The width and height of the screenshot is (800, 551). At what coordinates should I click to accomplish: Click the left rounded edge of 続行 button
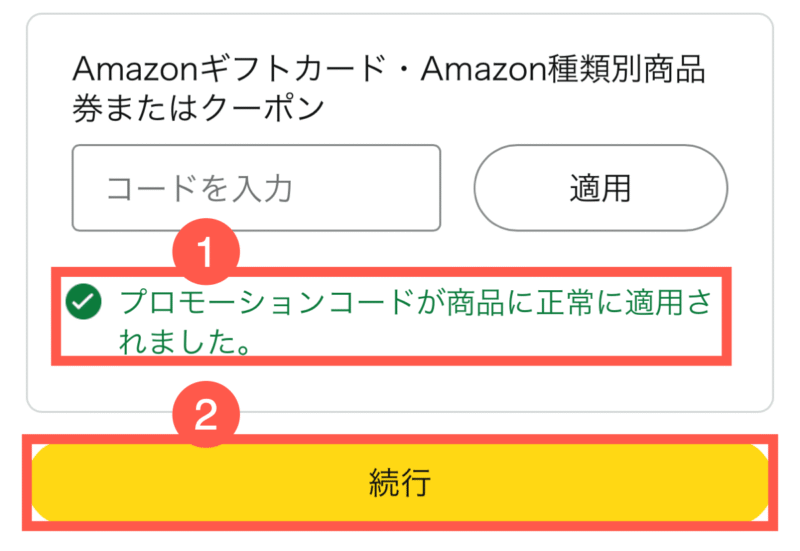51,482
